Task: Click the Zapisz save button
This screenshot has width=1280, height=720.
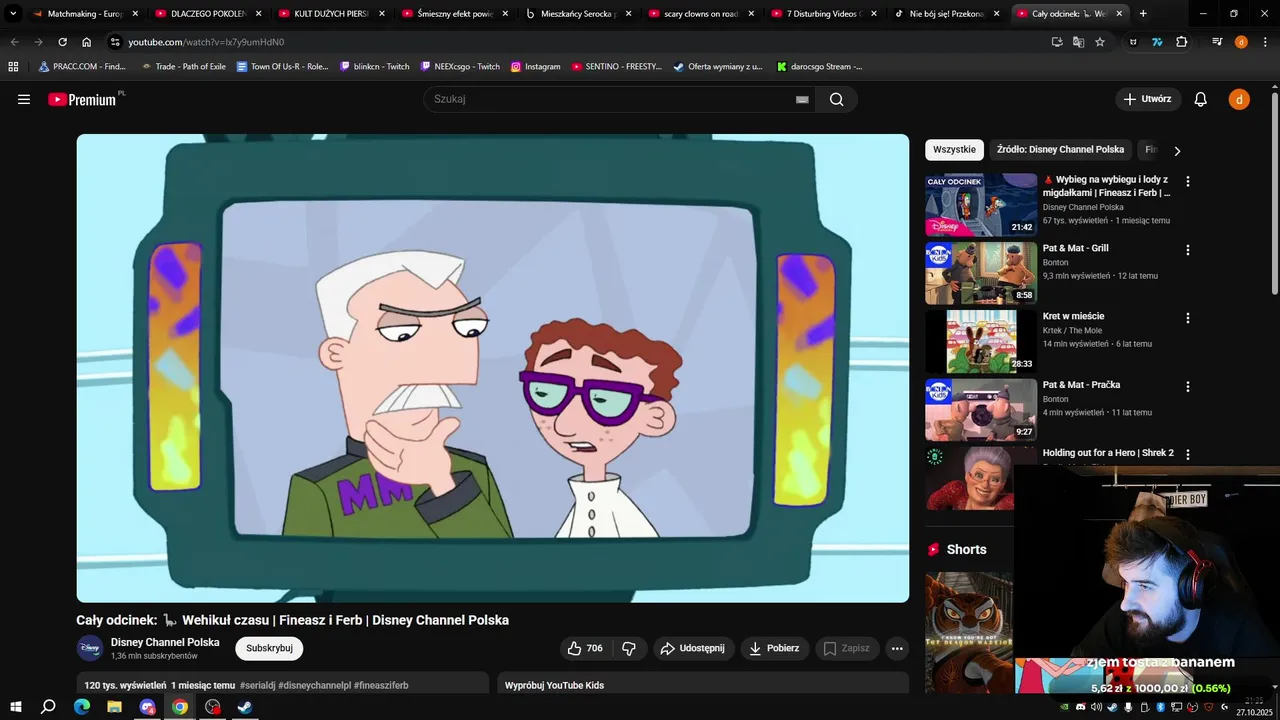Action: (847, 648)
